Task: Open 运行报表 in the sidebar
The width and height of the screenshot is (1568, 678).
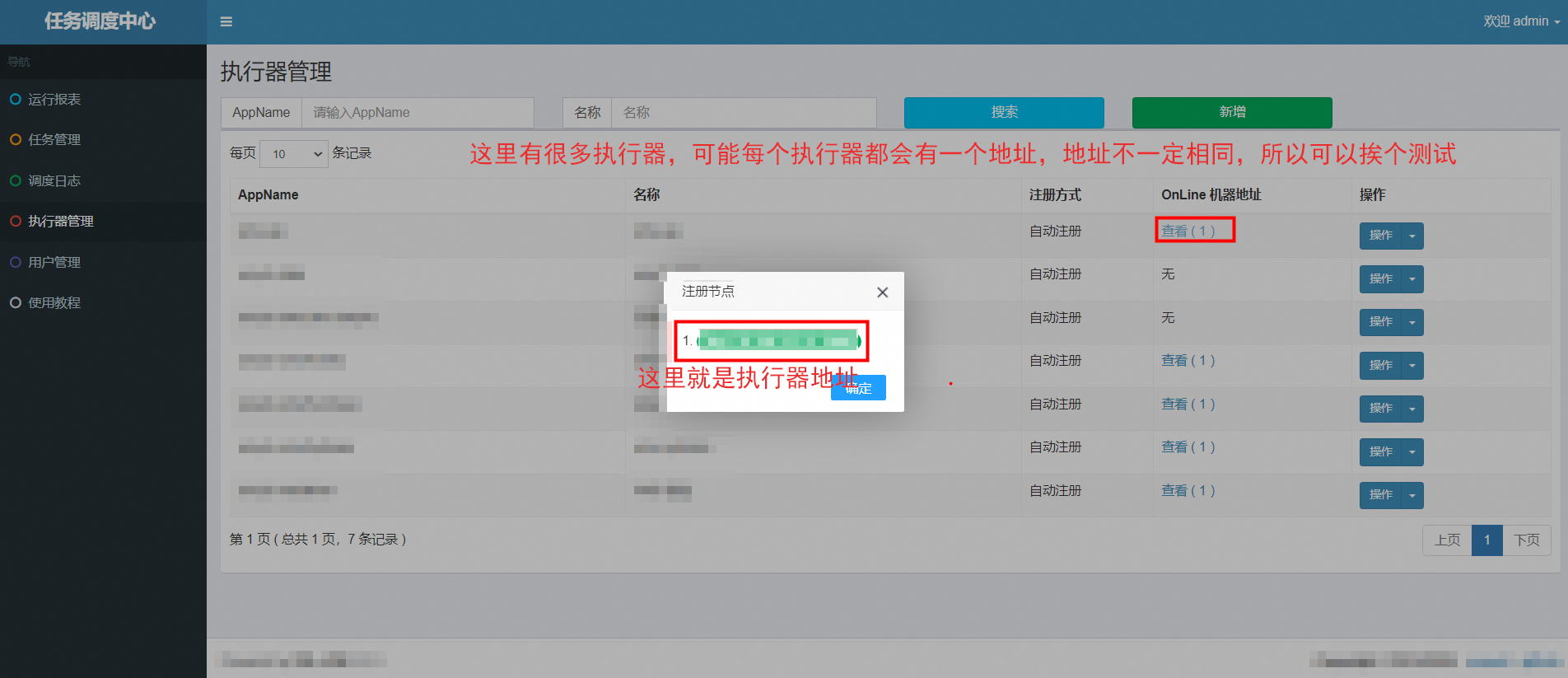Action: [x=54, y=100]
